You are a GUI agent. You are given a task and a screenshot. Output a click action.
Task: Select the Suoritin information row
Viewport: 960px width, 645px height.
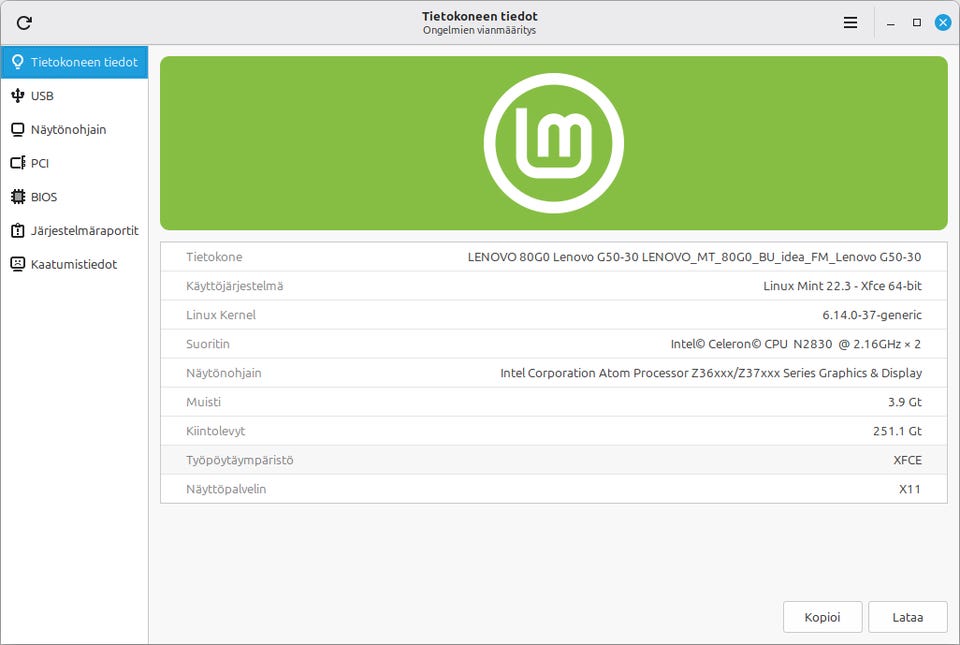553,344
